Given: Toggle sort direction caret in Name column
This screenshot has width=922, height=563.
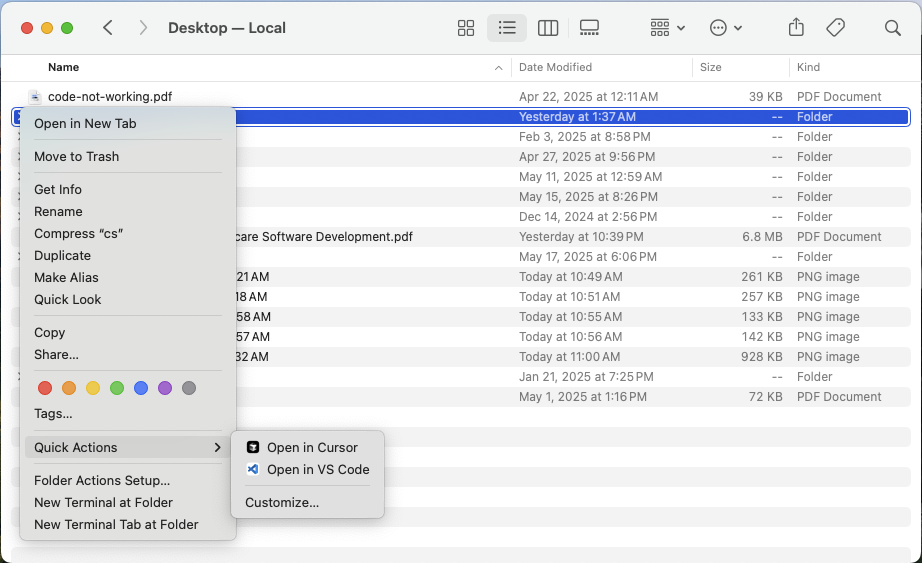Looking at the screenshot, I should (499, 68).
